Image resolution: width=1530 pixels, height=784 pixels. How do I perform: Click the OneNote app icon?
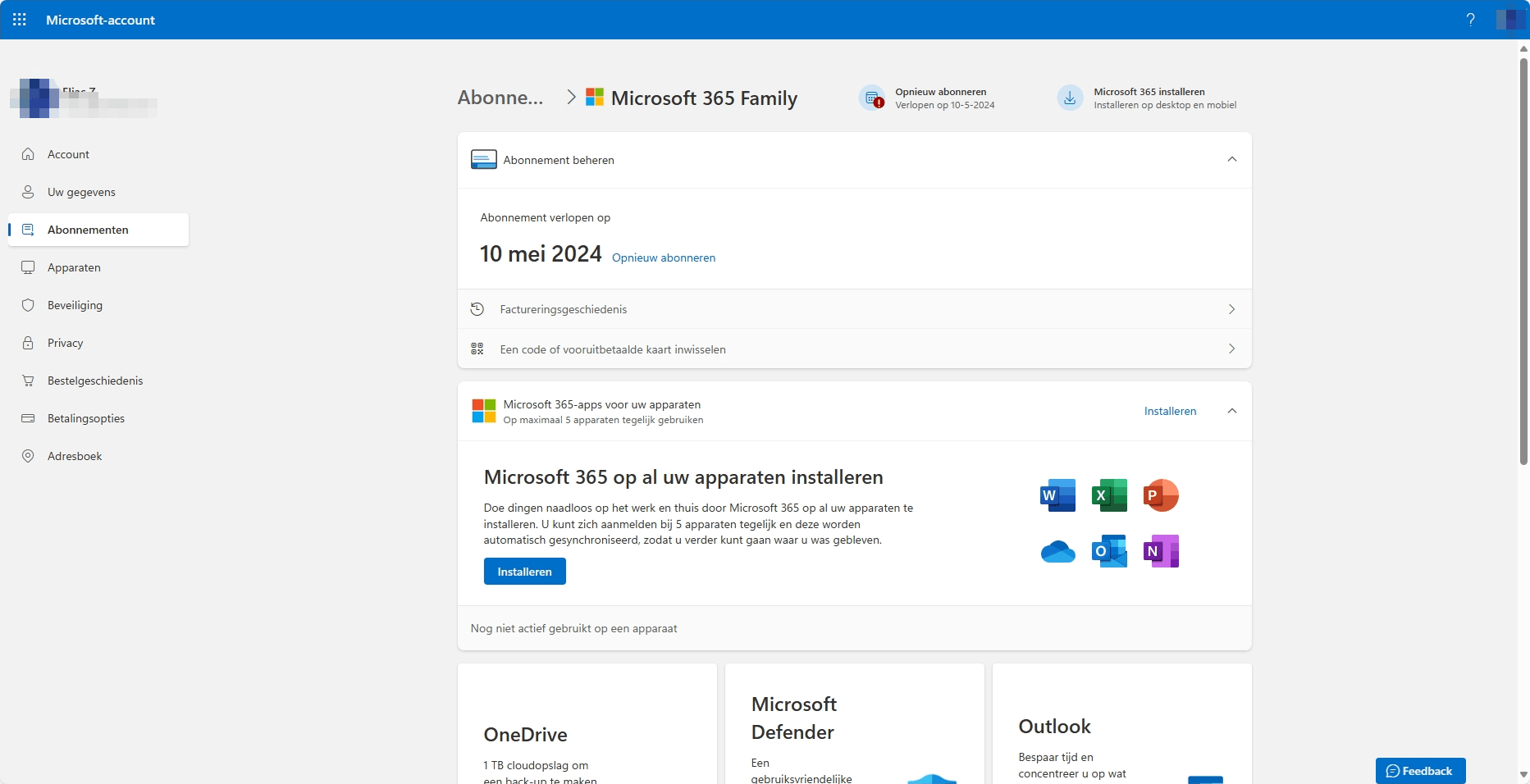[1161, 551]
